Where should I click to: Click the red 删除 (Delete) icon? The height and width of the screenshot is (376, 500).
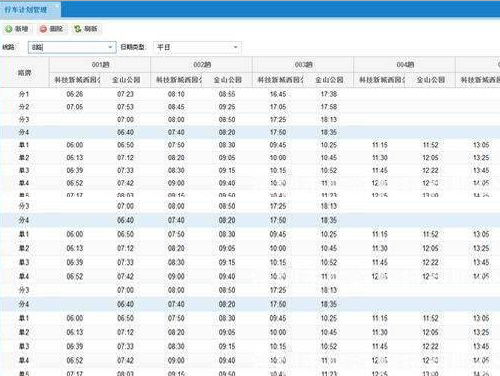[43, 29]
